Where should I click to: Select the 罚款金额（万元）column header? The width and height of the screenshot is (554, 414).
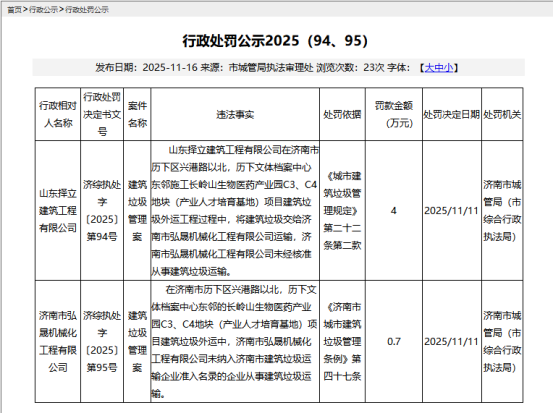tap(394, 114)
